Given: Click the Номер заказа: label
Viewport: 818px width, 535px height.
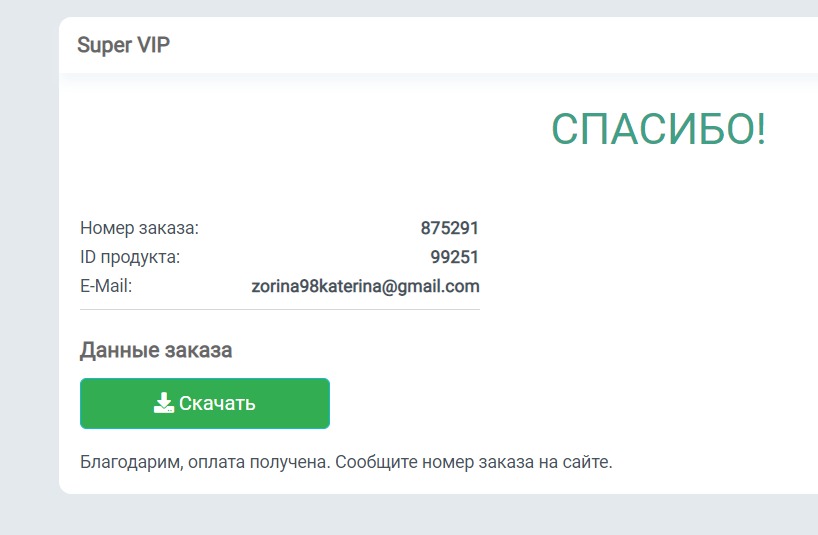Looking at the screenshot, I should coord(139,228).
